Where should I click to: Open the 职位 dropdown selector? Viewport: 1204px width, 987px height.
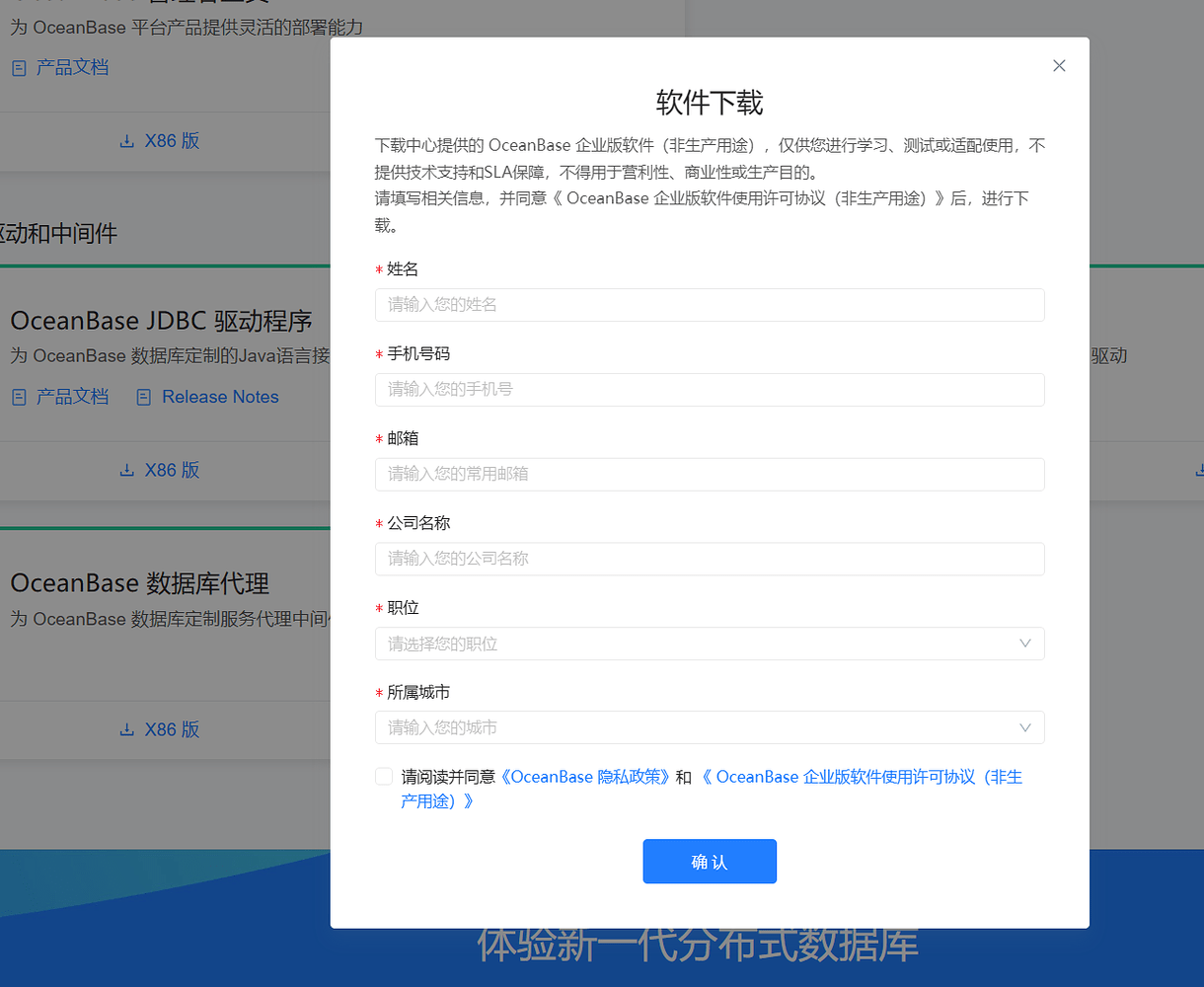click(710, 643)
